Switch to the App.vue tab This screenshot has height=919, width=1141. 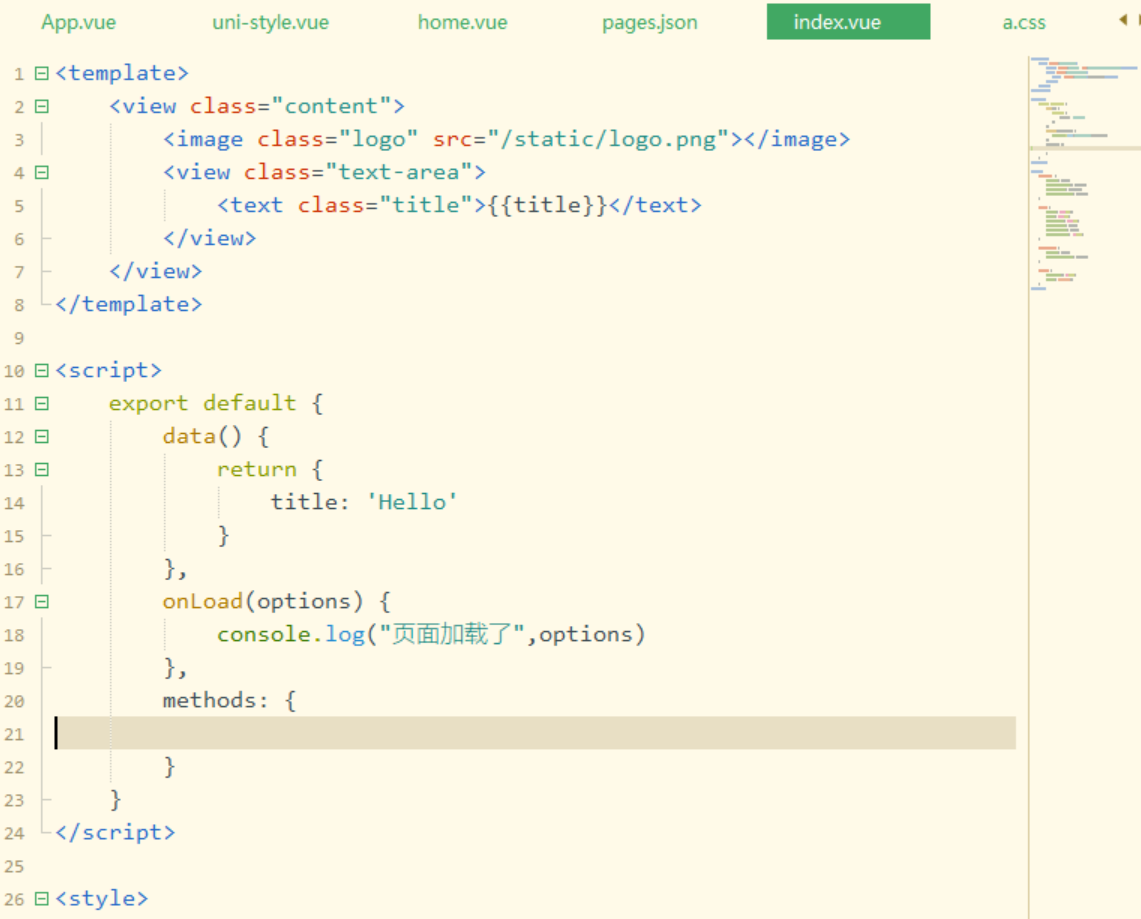(x=79, y=22)
